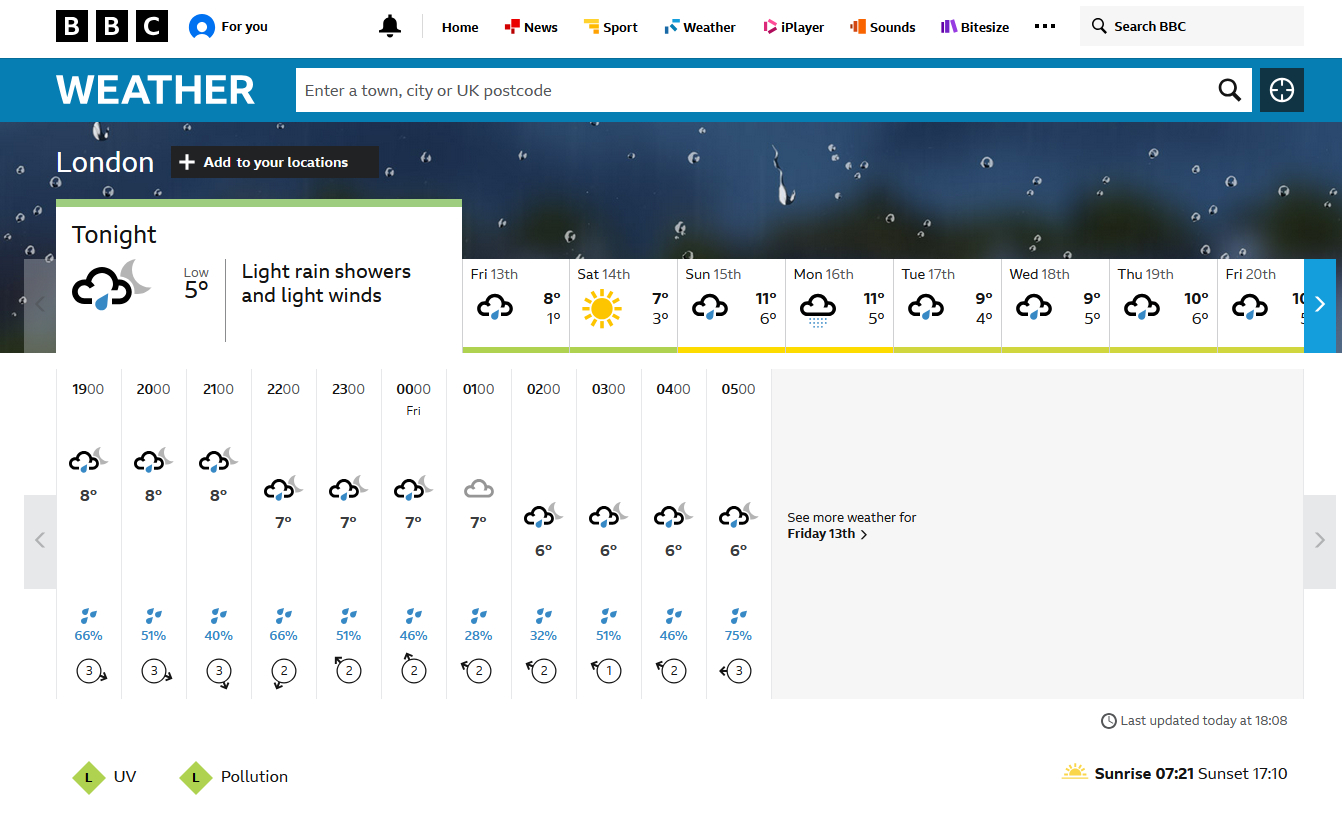The image size is (1342, 837).
Task: Select the 0100 hourly forecast column
Action: click(x=479, y=530)
